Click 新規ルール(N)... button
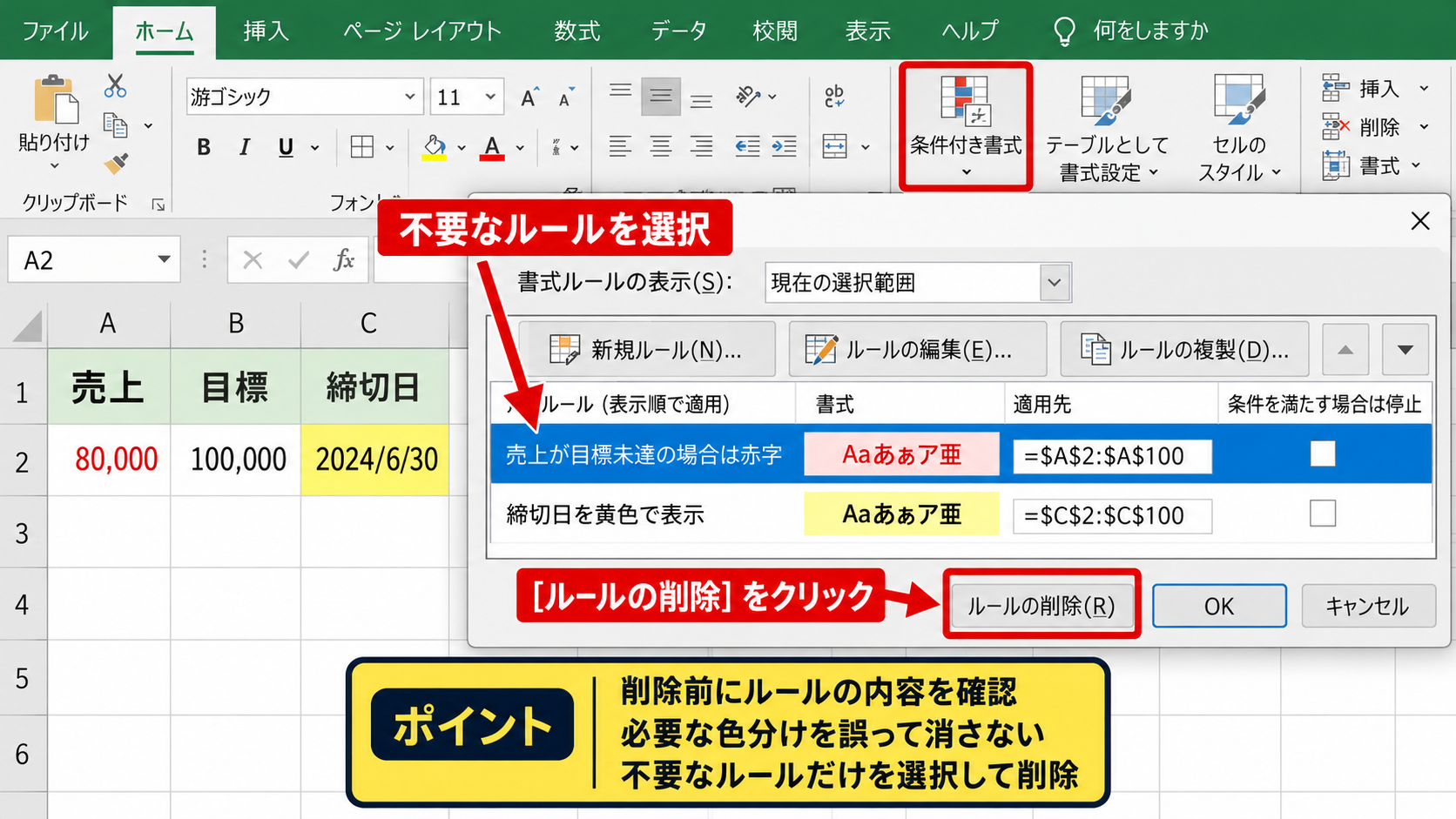This screenshot has height=819, width=1456. [x=646, y=349]
